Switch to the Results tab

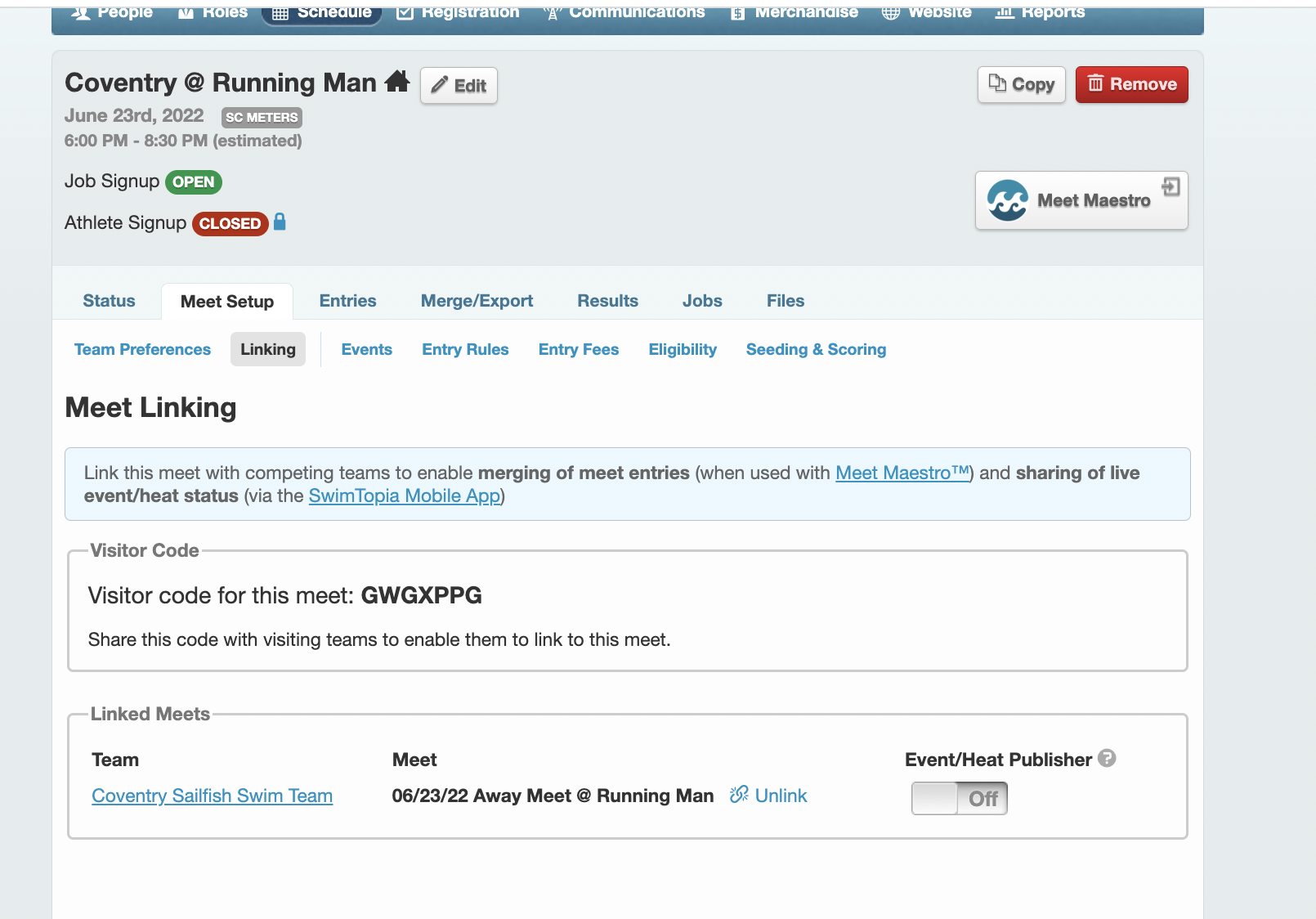[x=607, y=301]
